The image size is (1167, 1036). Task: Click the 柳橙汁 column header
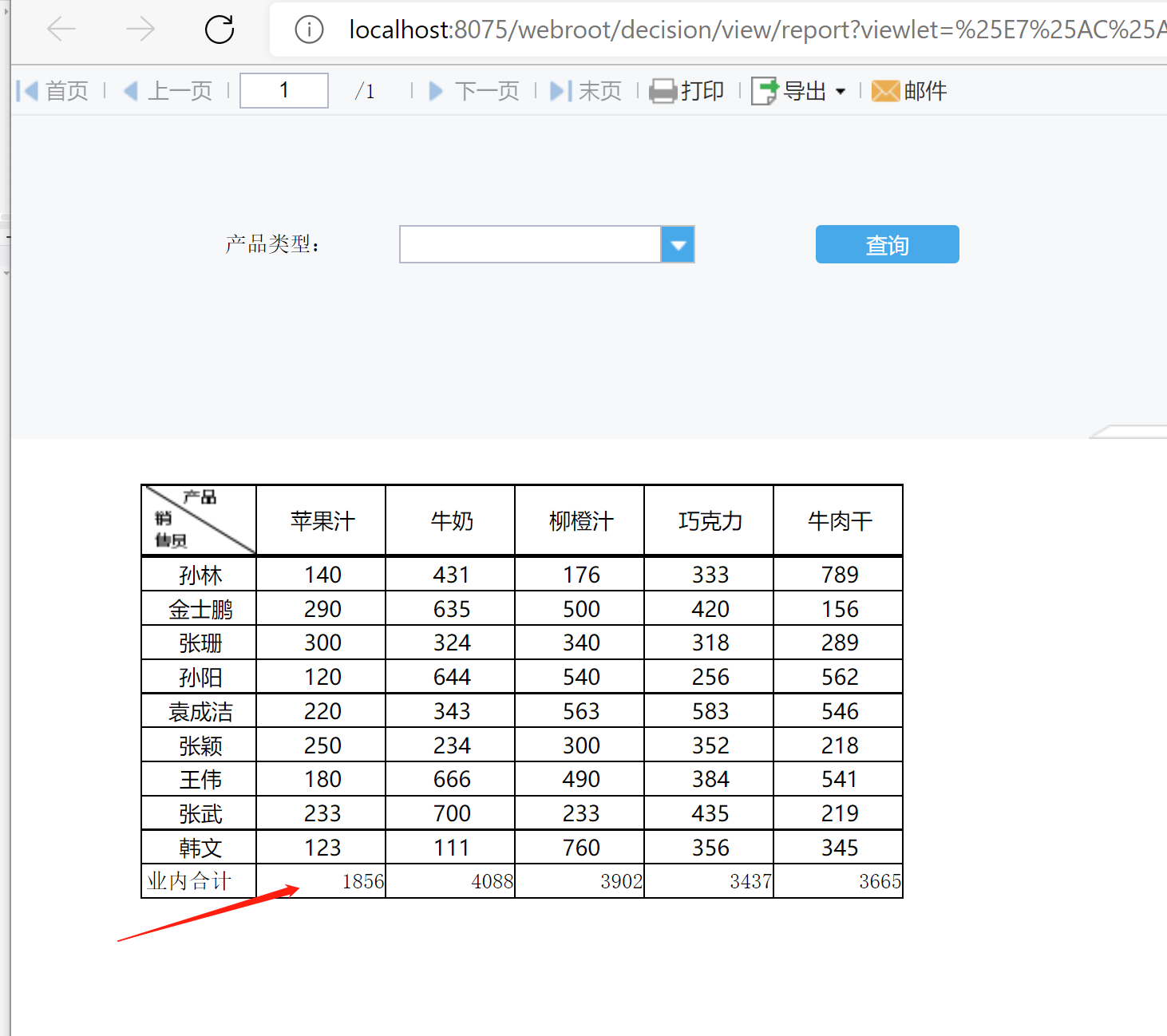click(x=580, y=520)
